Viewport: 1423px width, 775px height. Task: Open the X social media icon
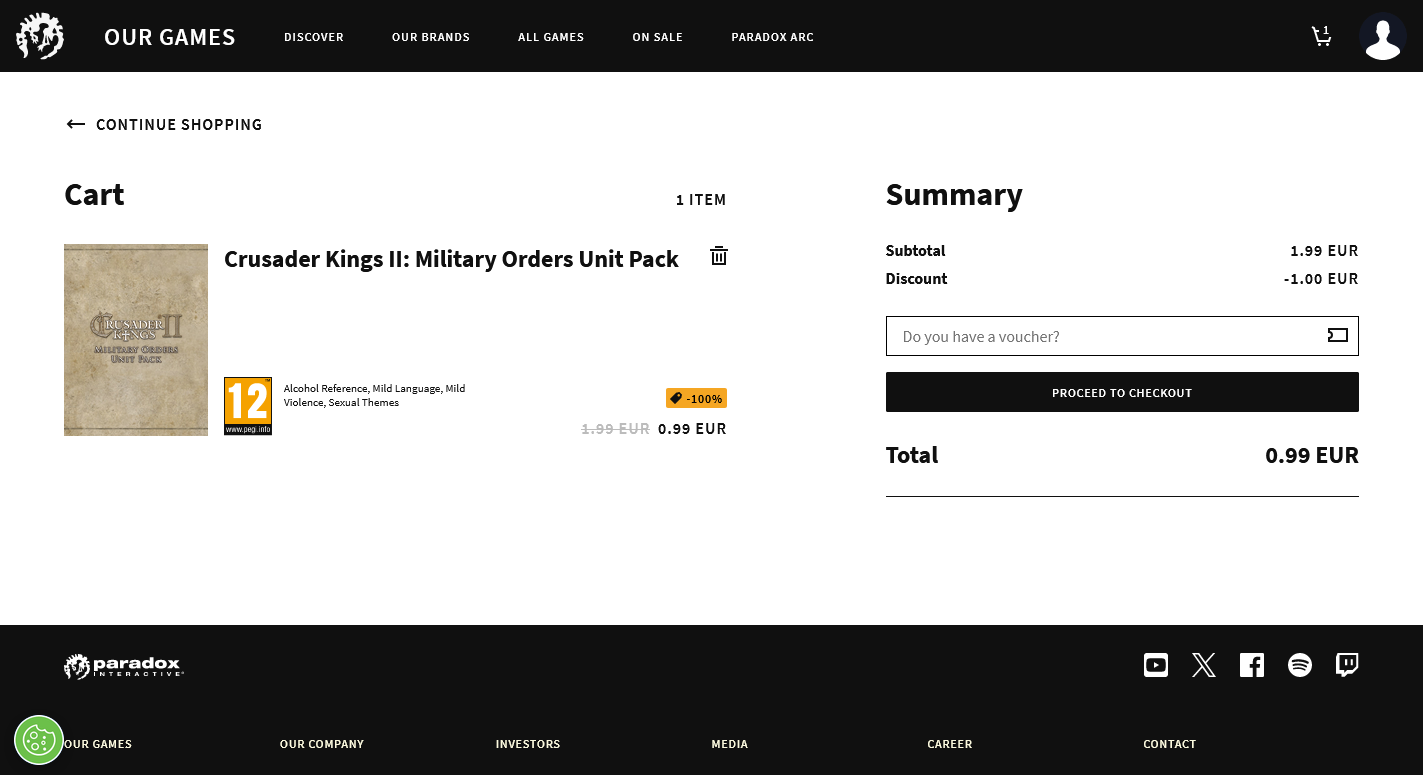tap(1203, 665)
